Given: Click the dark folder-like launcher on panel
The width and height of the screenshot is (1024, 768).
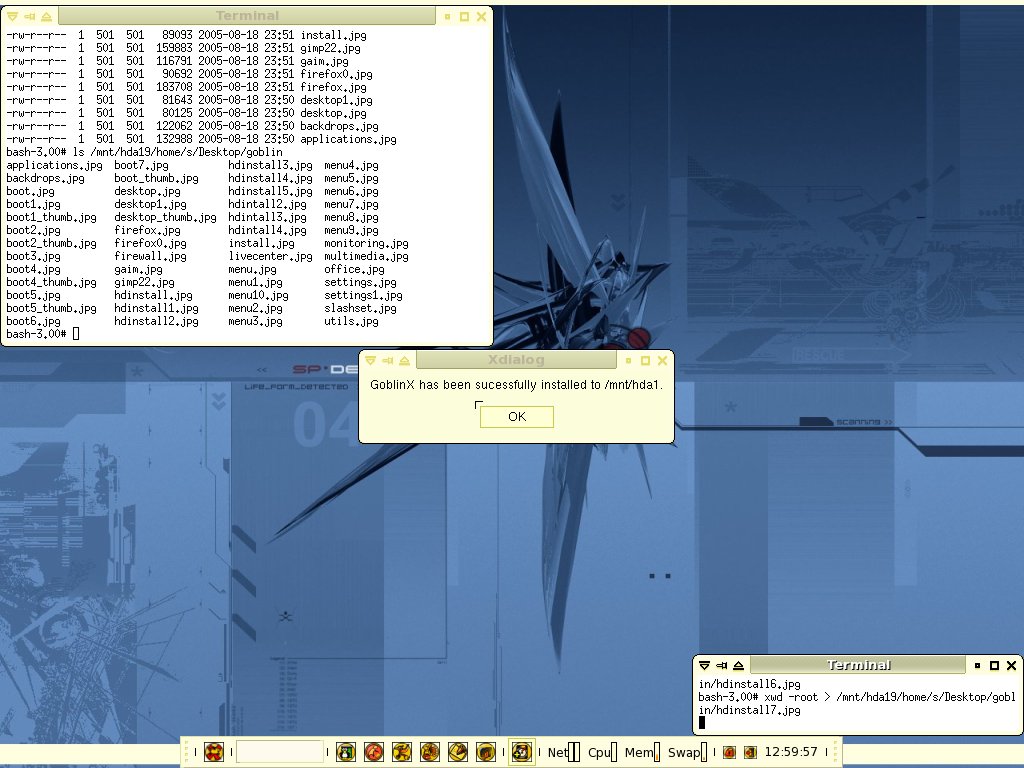Looking at the screenshot, I should point(486,752).
